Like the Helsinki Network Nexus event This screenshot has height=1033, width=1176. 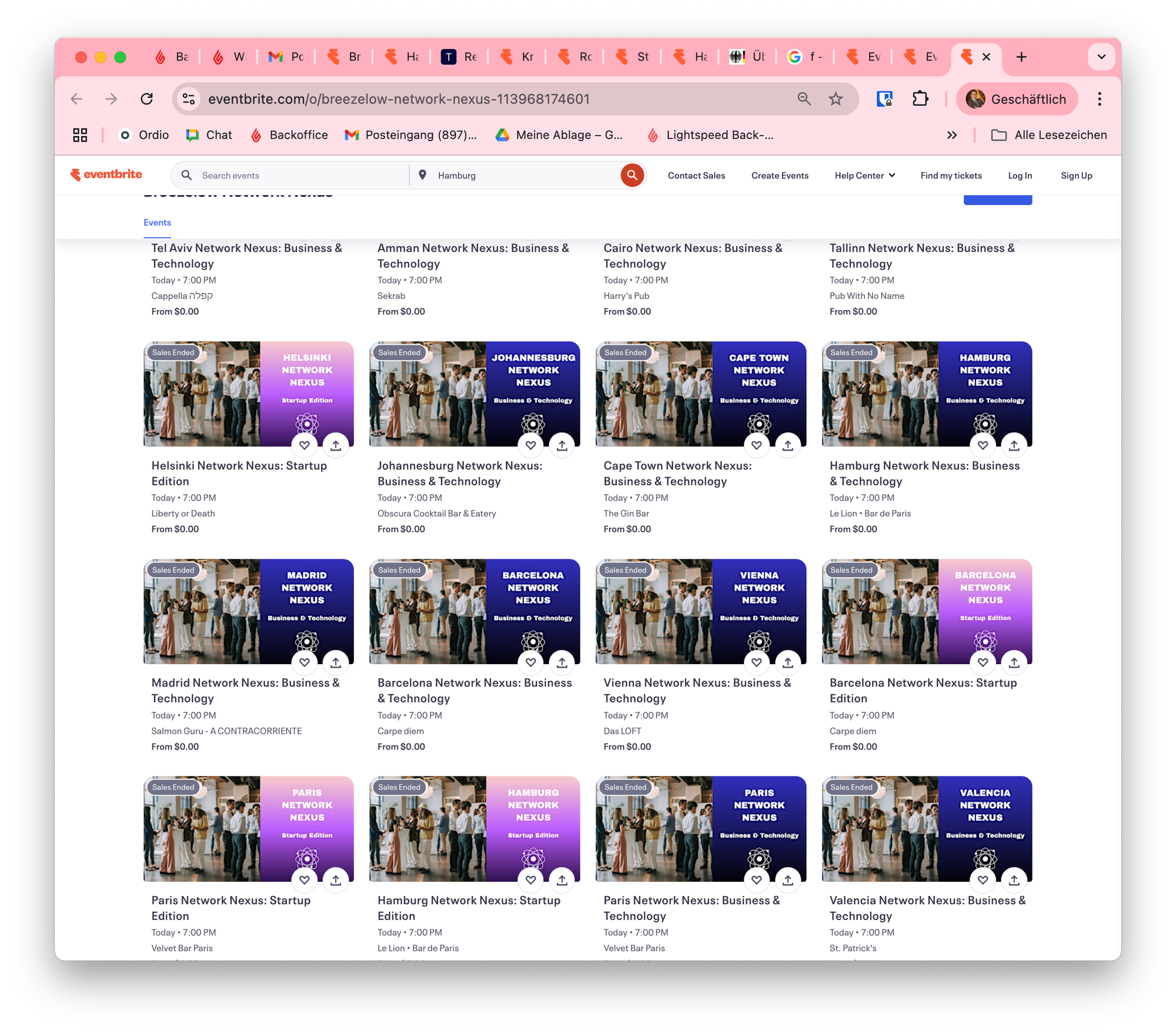click(x=305, y=445)
